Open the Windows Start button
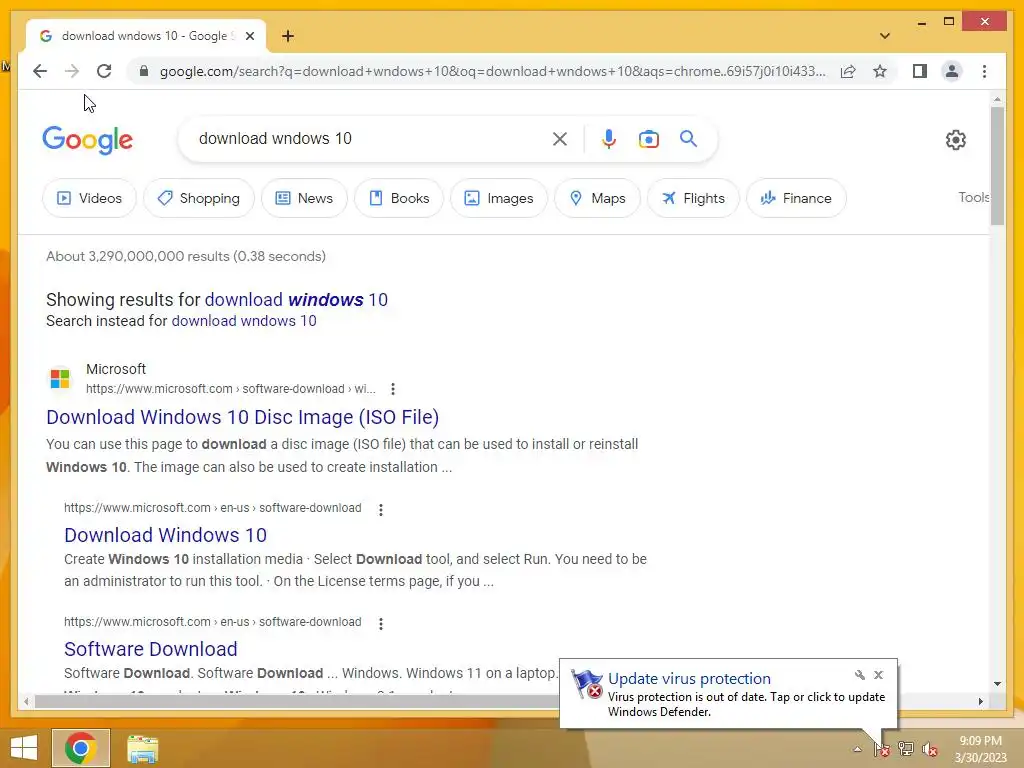The image size is (1024, 768). pos(24,748)
